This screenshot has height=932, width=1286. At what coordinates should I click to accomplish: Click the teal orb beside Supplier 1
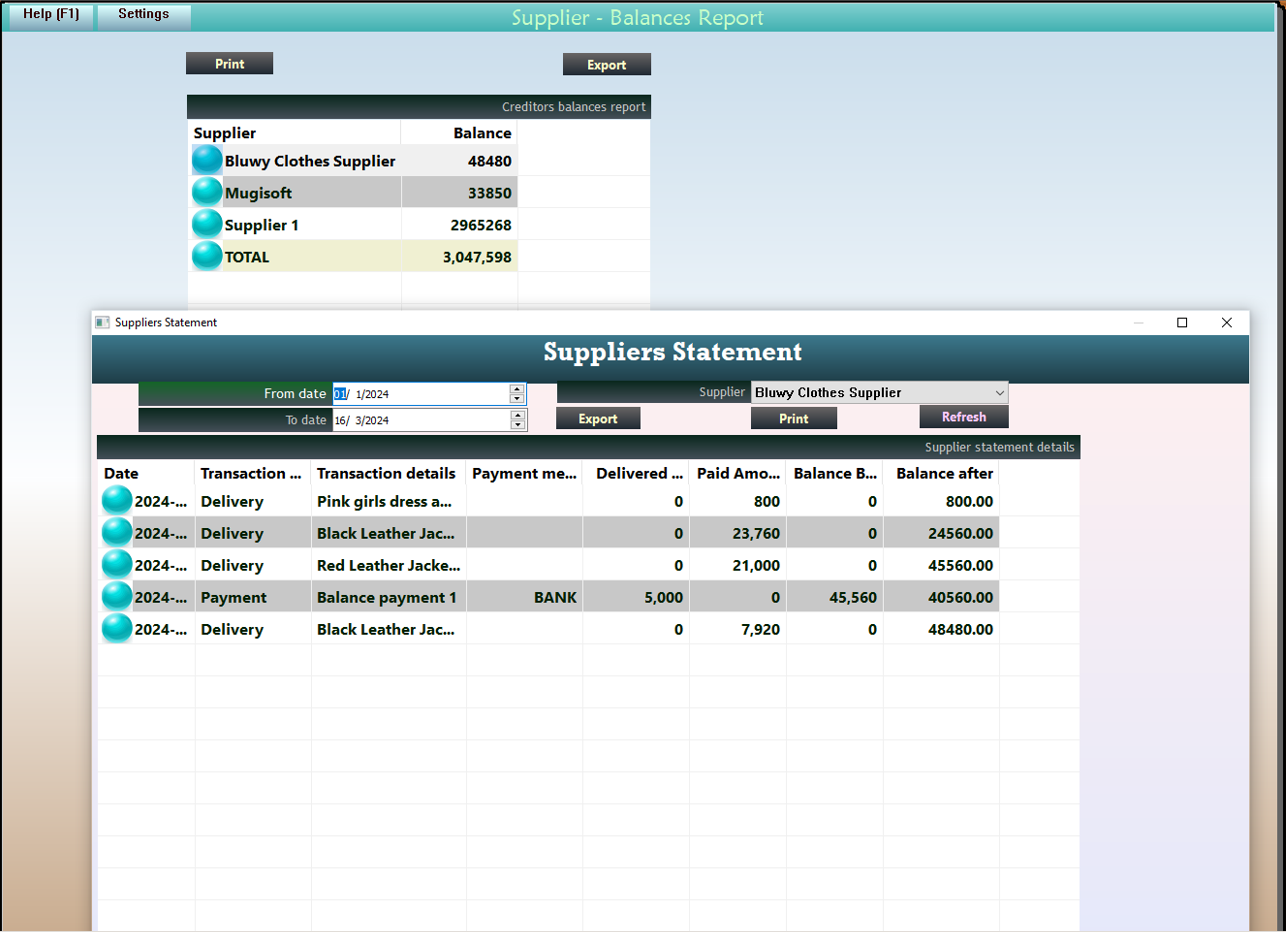click(207, 224)
